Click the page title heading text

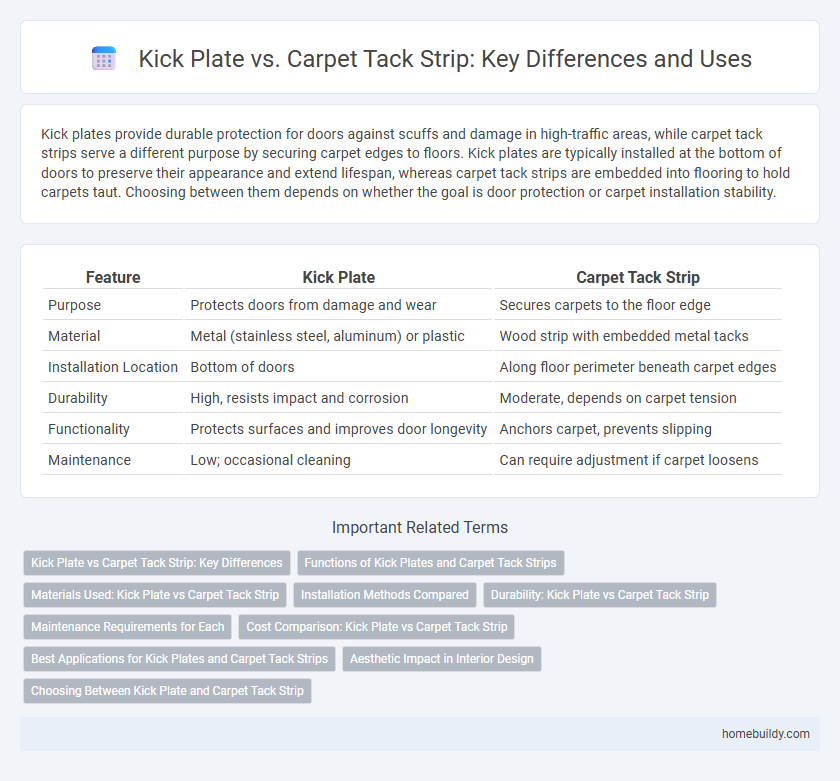(445, 59)
